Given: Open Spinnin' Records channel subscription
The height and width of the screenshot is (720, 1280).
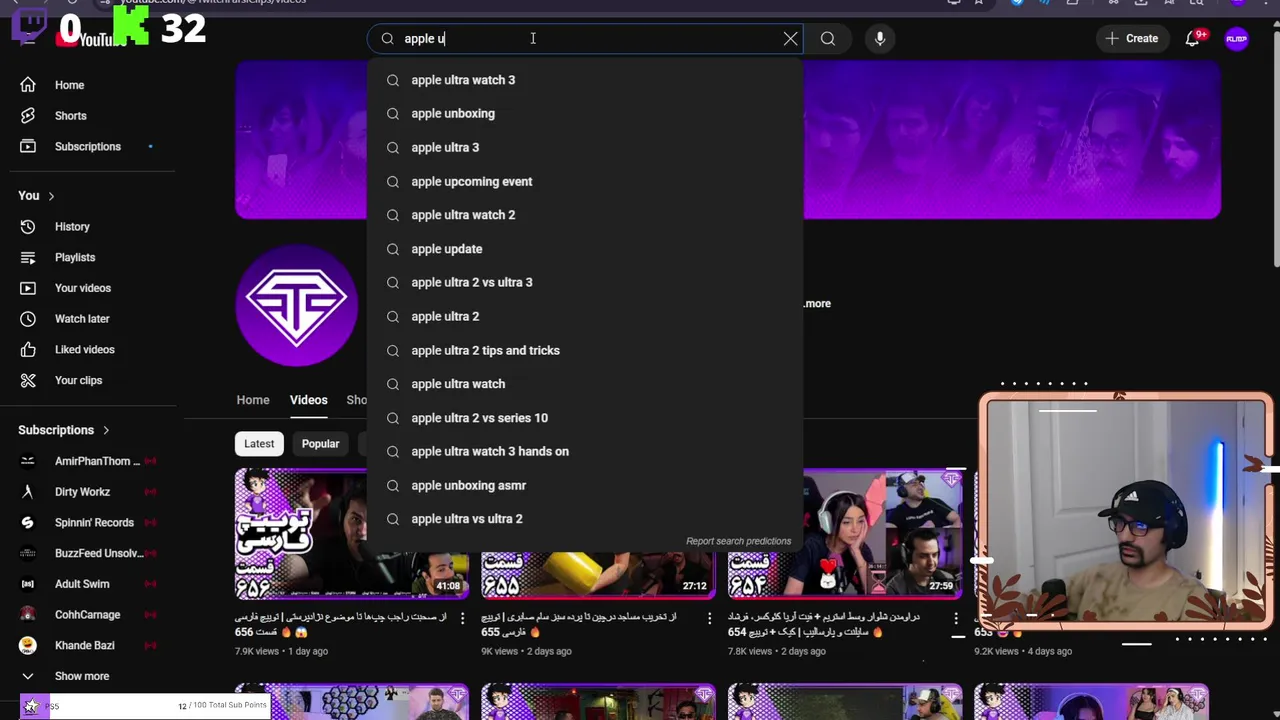Looking at the screenshot, I should click(88, 523).
